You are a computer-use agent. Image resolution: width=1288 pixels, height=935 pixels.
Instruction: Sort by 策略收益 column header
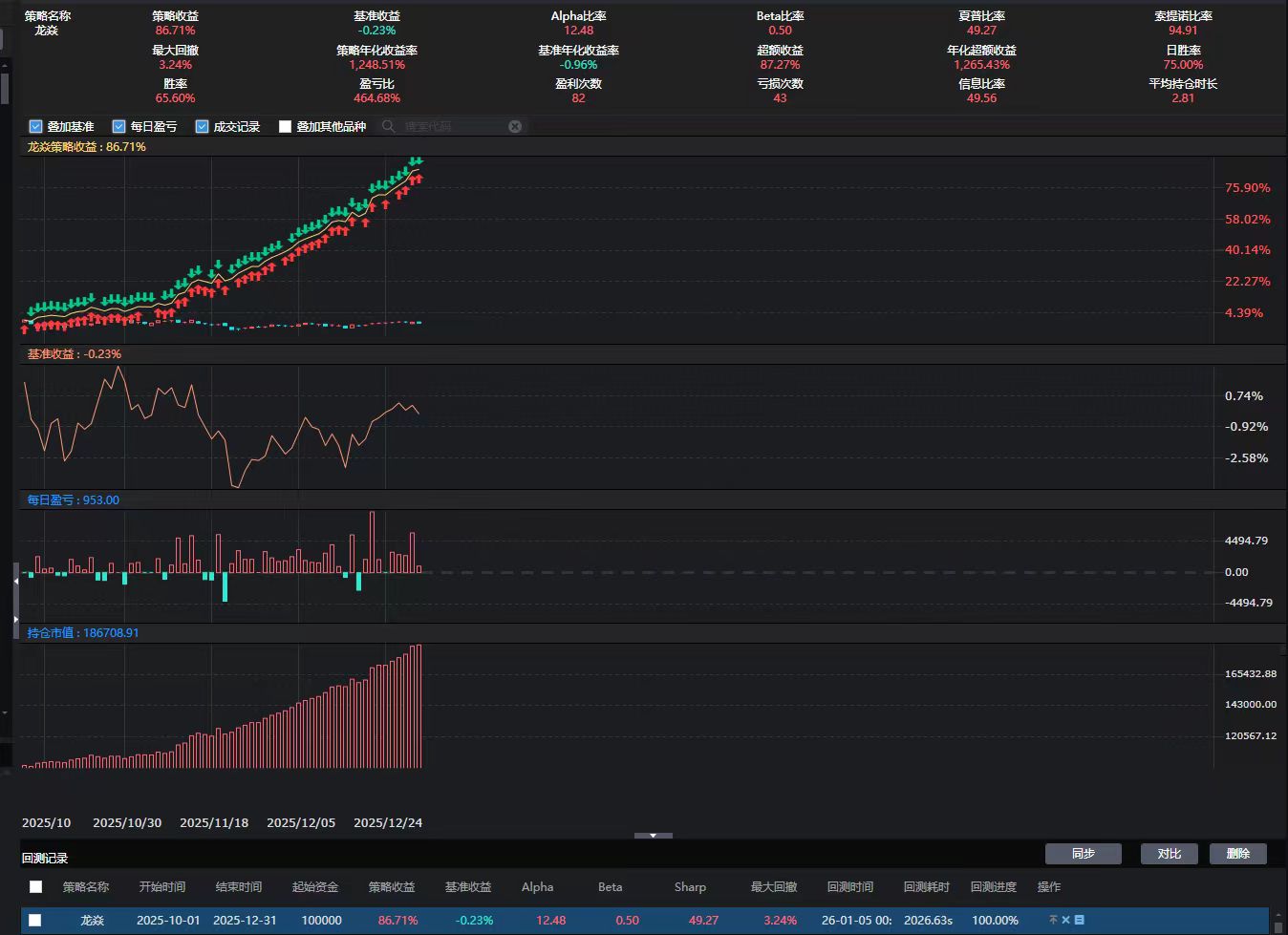pyautogui.click(x=392, y=886)
